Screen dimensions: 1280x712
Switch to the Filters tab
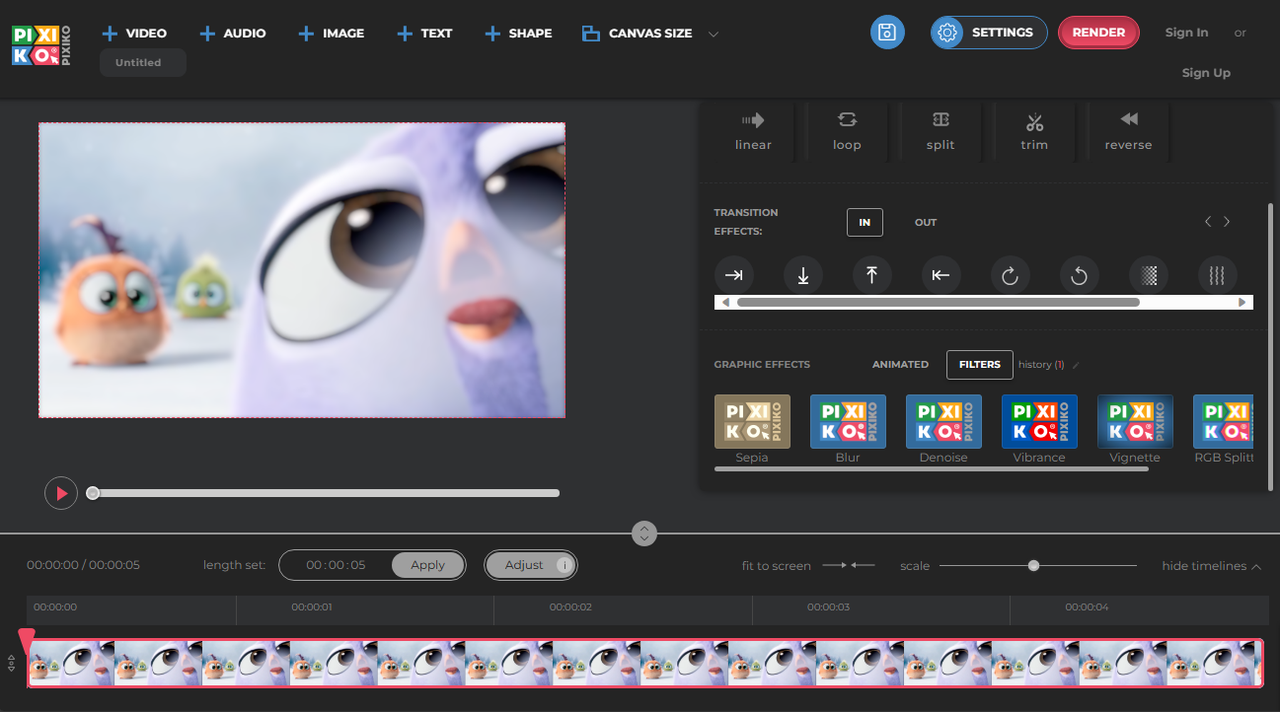coord(980,365)
